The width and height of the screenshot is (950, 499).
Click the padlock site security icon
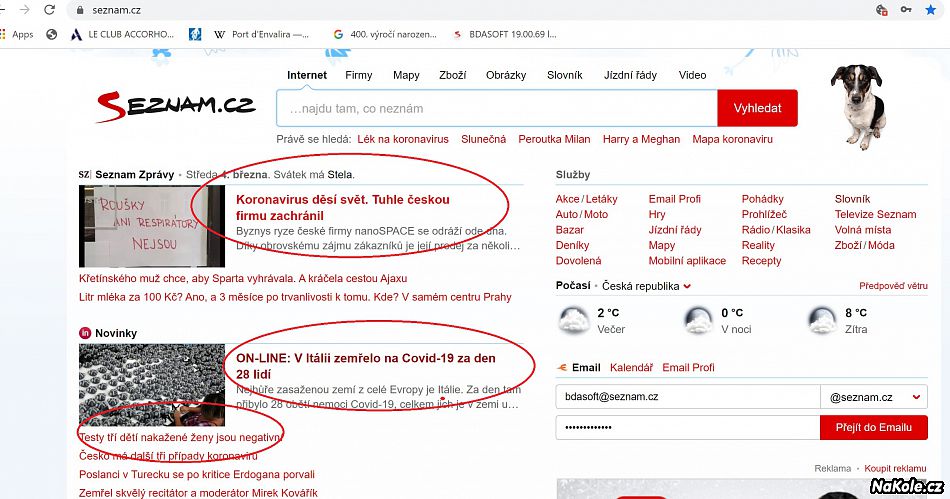[x=80, y=10]
